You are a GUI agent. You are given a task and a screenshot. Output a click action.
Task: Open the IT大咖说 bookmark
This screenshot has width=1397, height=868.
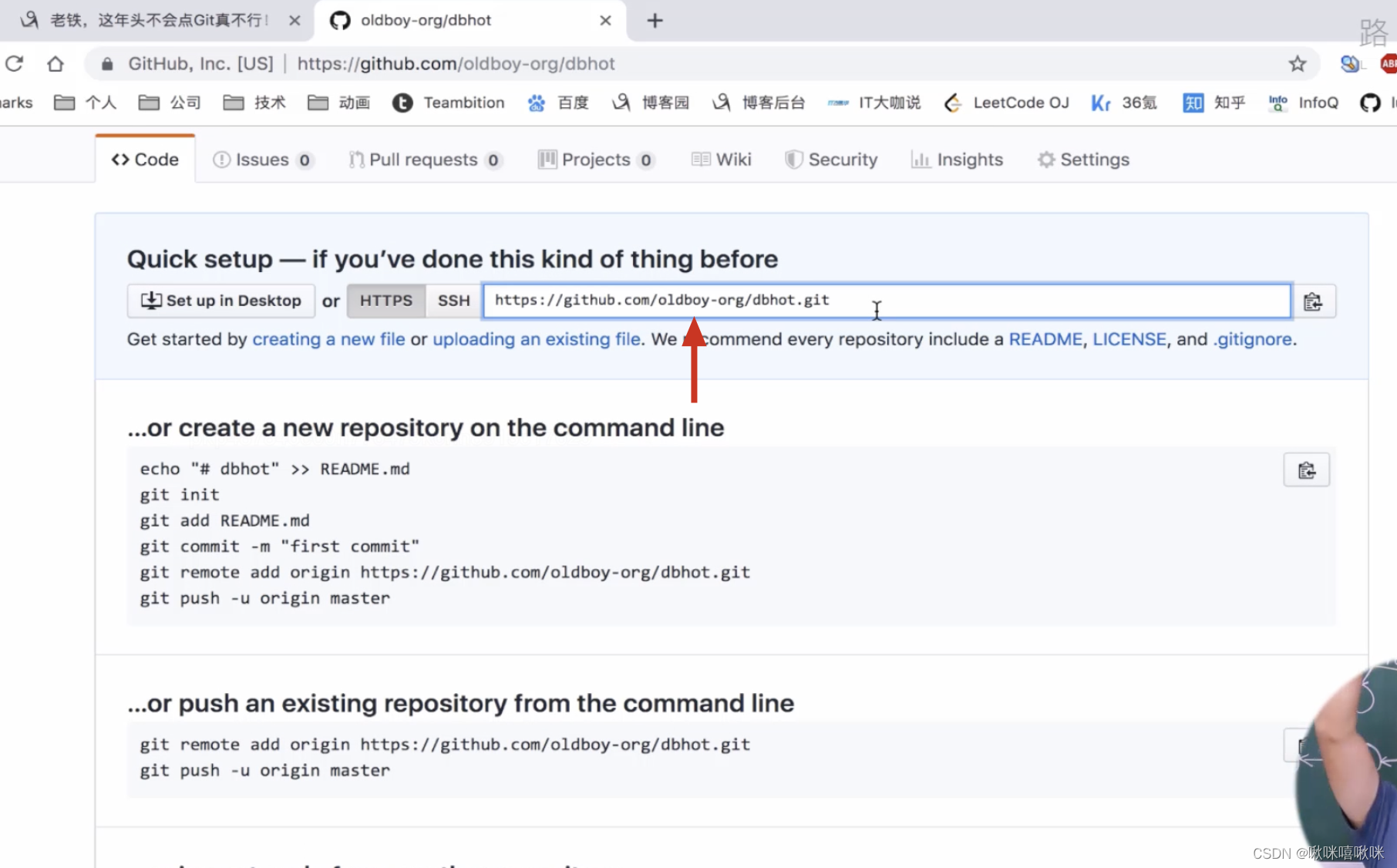[x=874, y=103]
